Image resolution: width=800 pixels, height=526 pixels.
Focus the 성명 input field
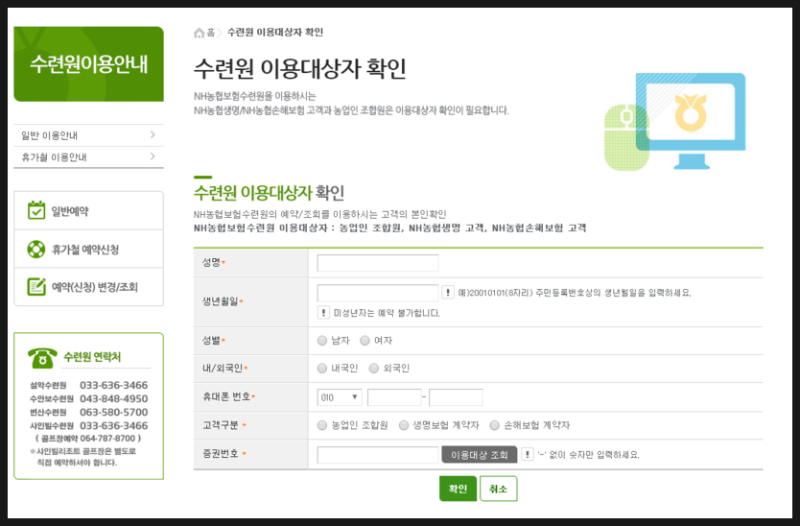pyautogui.click(x=378, y=263)
